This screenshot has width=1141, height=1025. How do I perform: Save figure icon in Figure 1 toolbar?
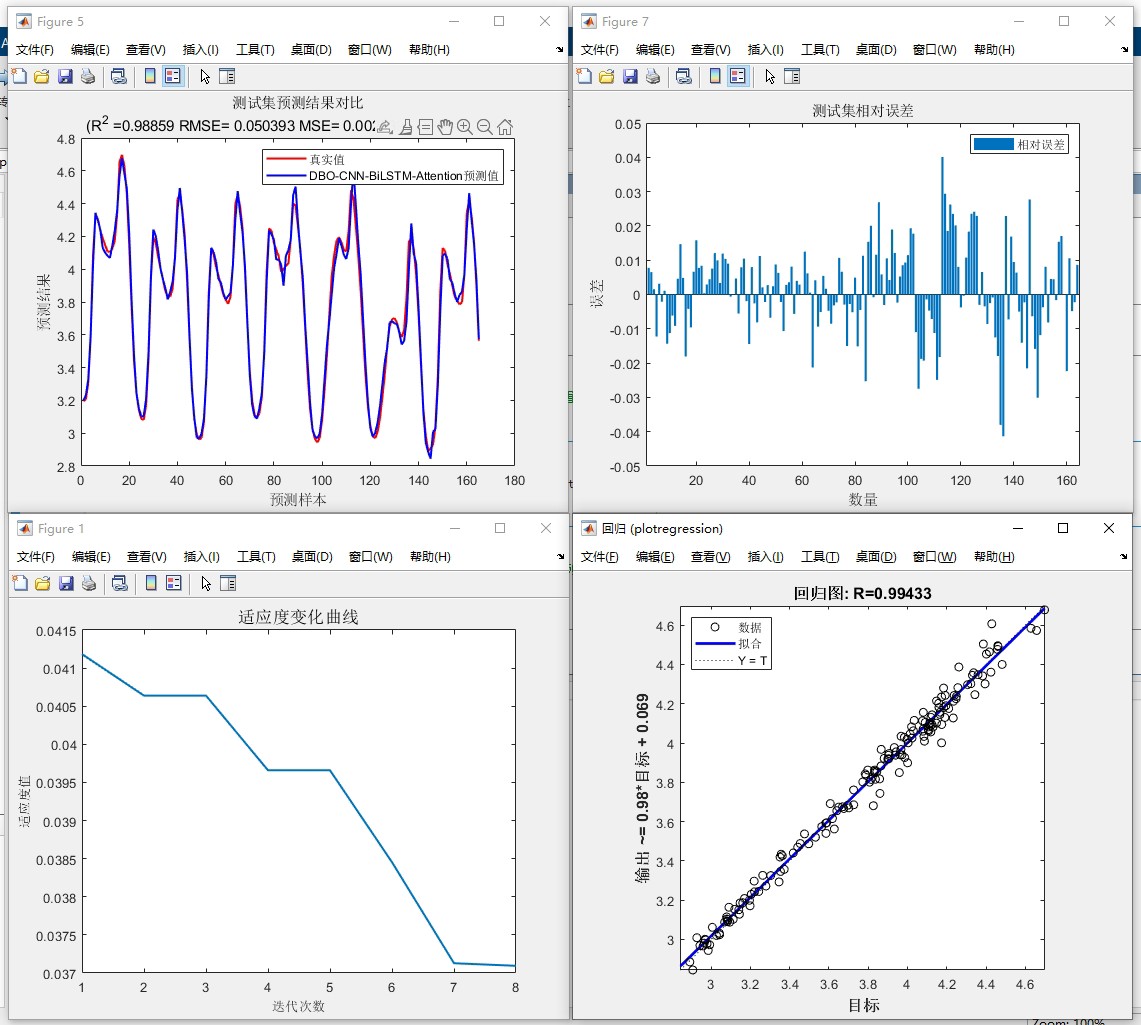pyautogui.click(x=65, y=583)
